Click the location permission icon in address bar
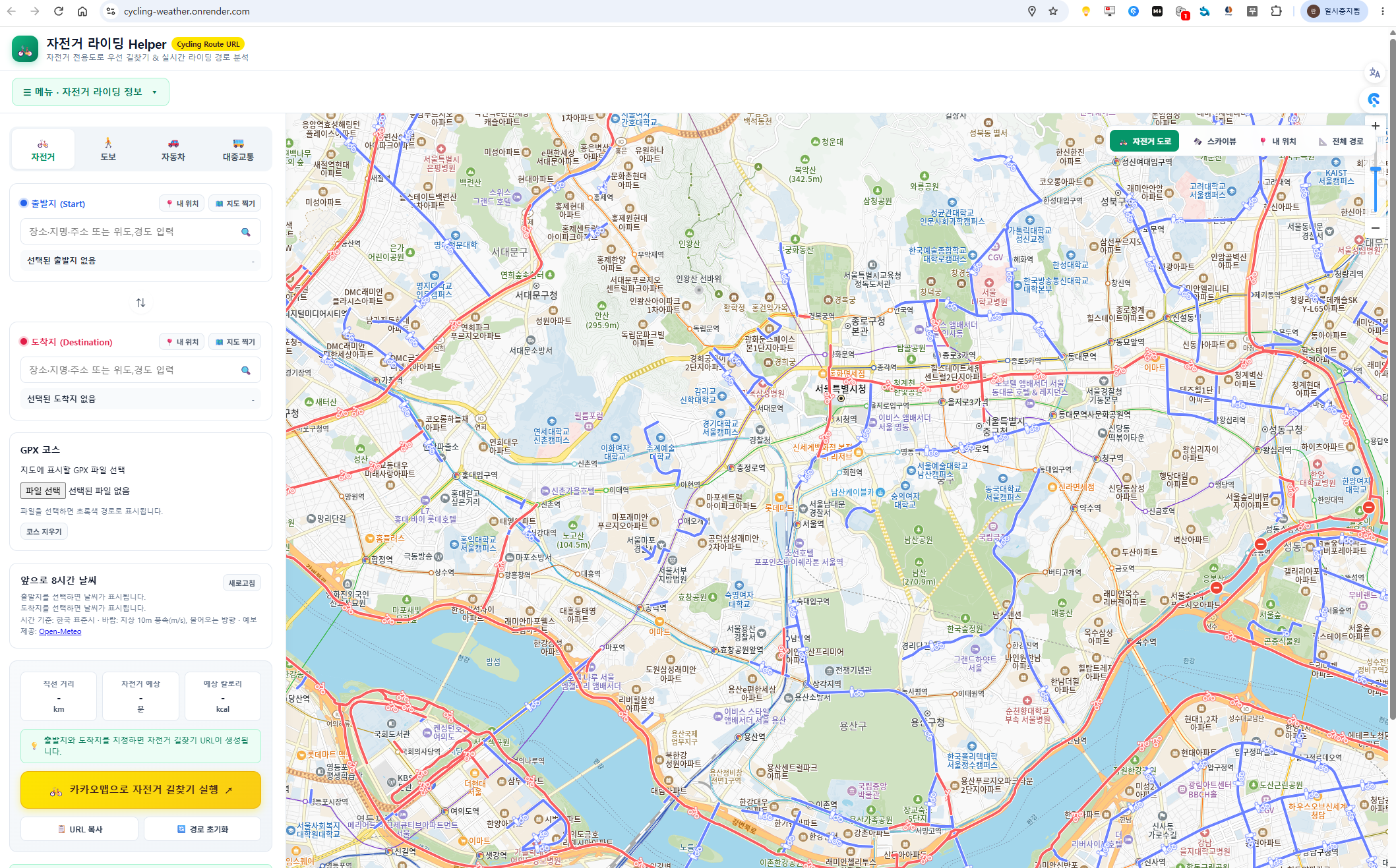Image resolution: width=1396 pixels, height=868 pixels. pyautogui.click(x=1032, y=11)
